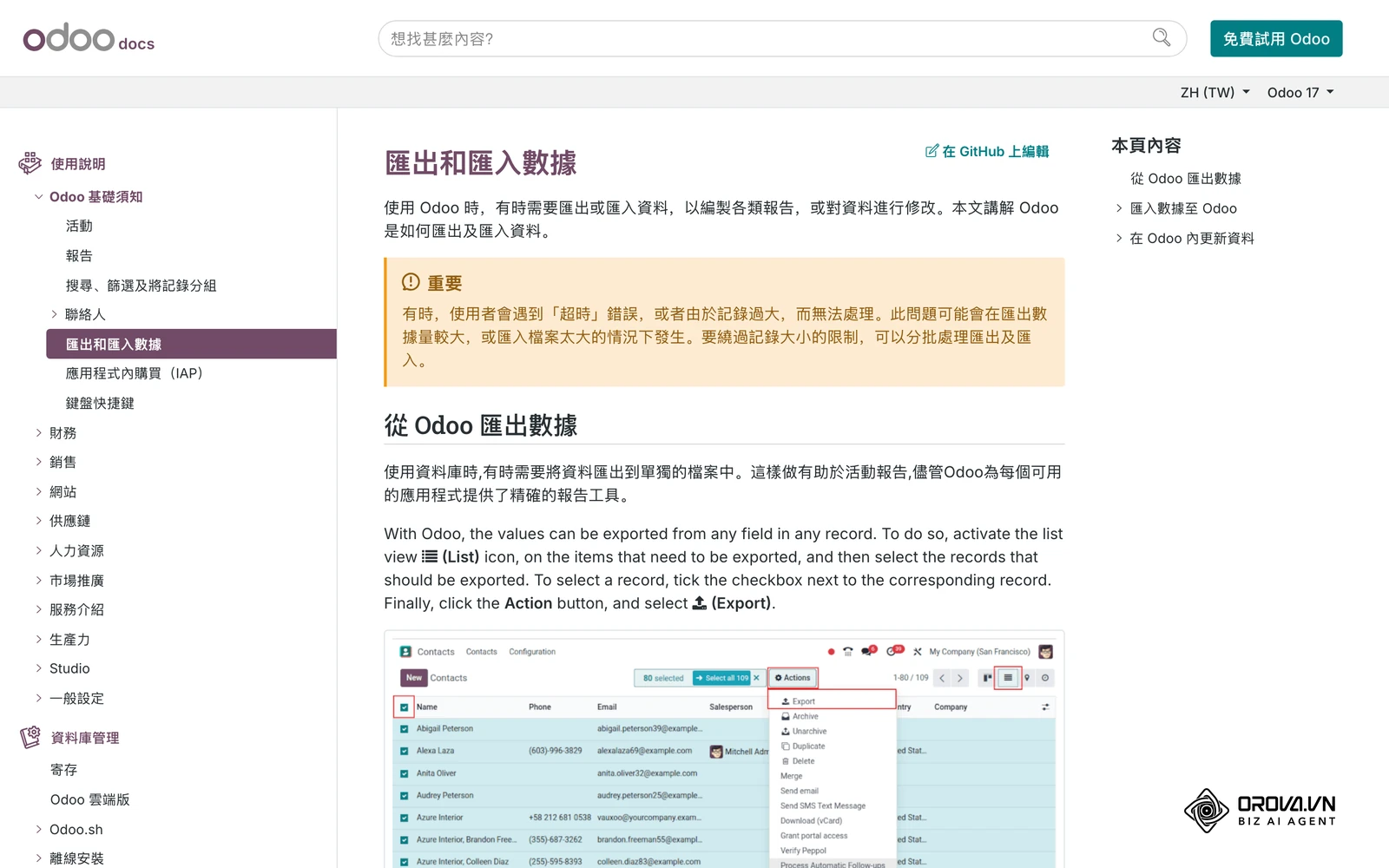This screenshot has height=868, width=1389.
Task: Expand 在 Odoo 內更新資料 in page contents
Action: coord(1119,238)
